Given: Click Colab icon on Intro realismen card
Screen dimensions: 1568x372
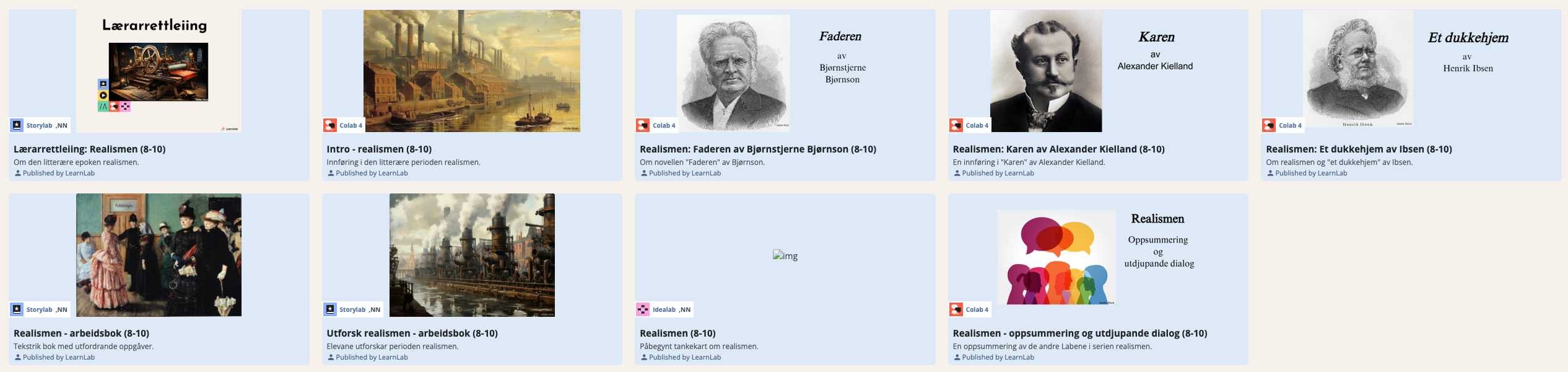Looking at the screenshot, I should (330, 125).
